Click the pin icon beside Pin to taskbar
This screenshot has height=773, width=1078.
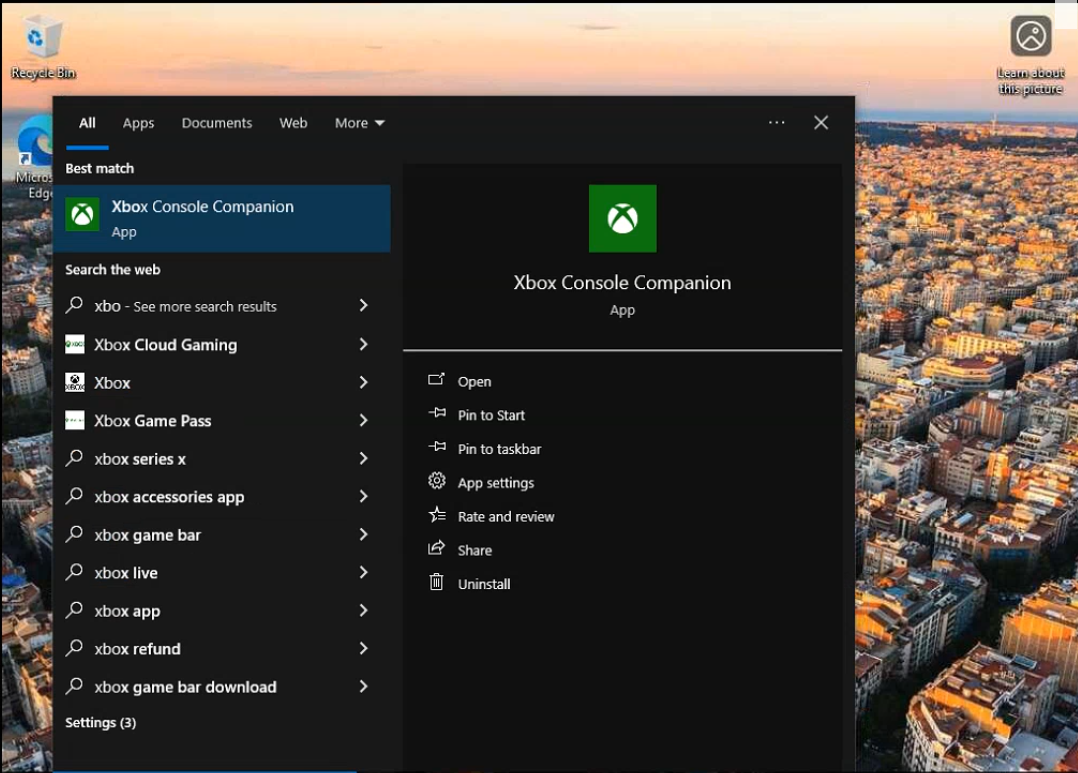click(437, 447)
